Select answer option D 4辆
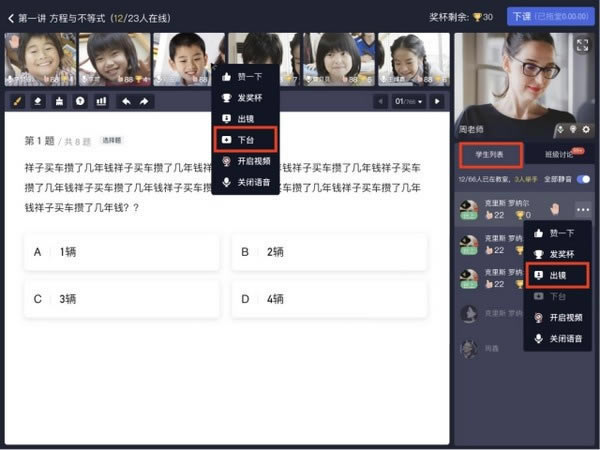The width and height of the screenshot is (600, 450). coord(329,298)
